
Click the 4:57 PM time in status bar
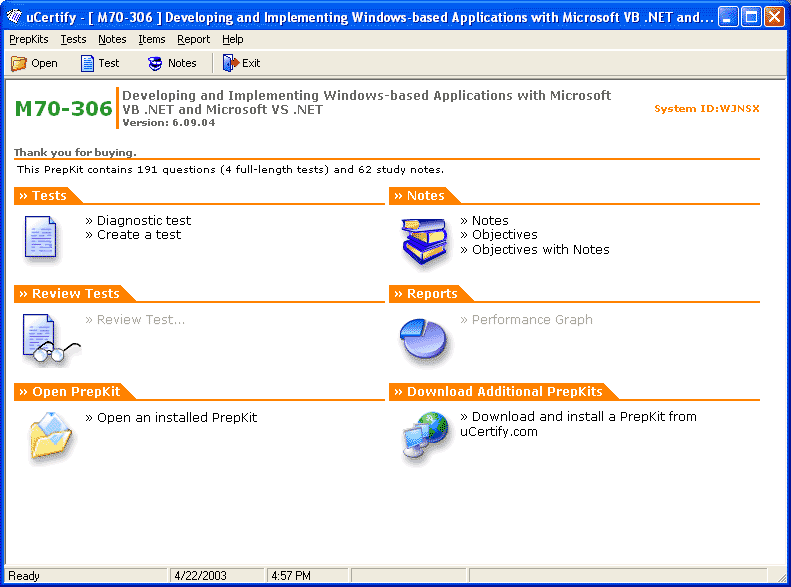(291, 575)
